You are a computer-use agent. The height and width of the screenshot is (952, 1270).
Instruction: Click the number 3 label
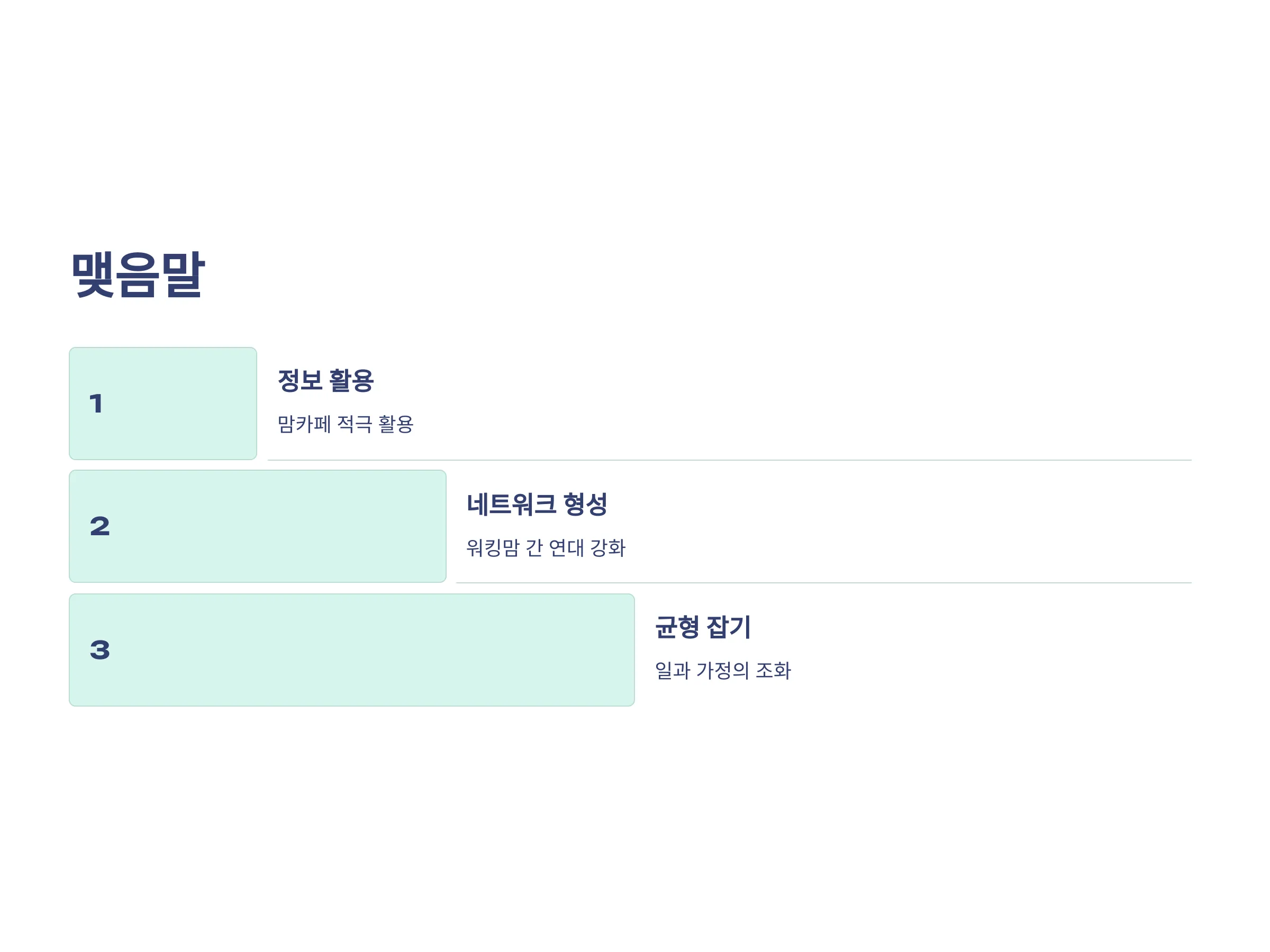(x=100, y=650)
